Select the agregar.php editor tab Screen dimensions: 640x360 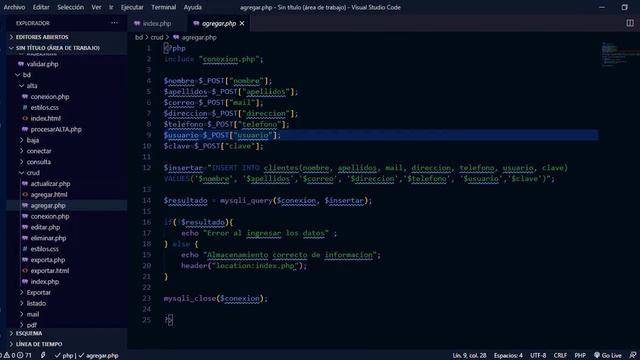point(219,24)
